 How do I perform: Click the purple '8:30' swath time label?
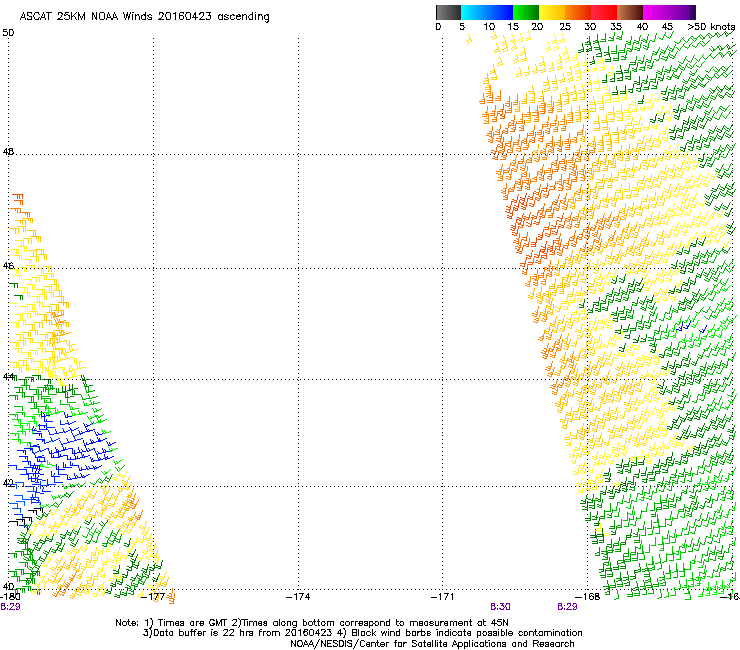tap(500, 607)
